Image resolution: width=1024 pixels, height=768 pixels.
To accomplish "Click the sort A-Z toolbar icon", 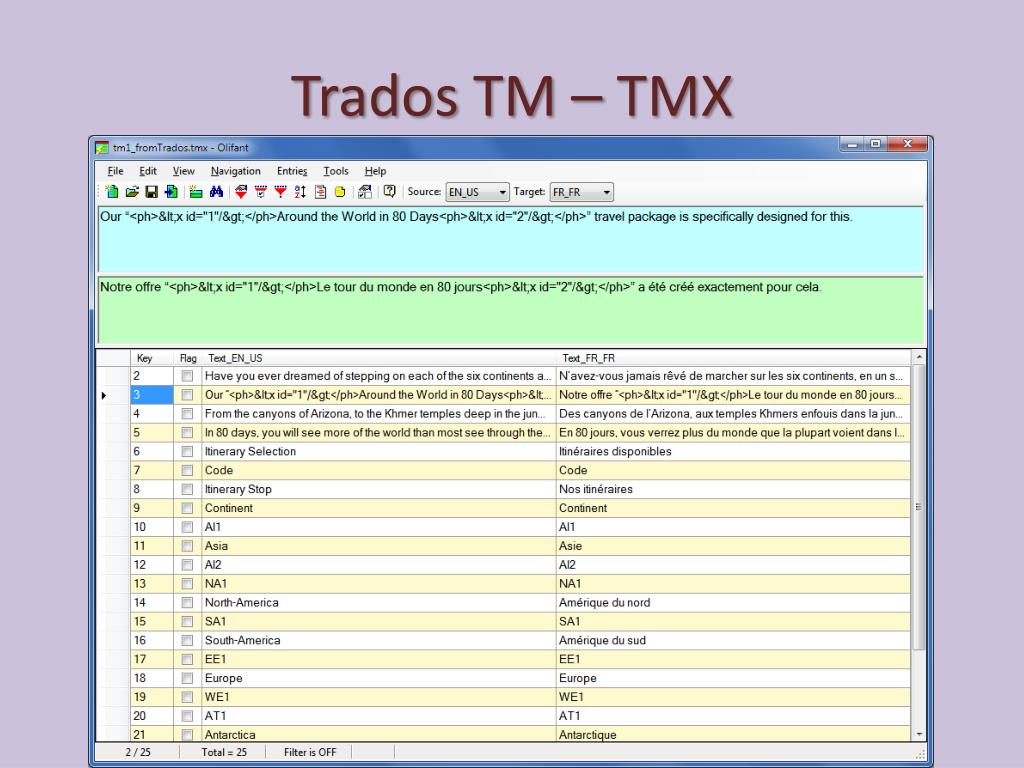I will pyautogui.click(x=300, y=191).
